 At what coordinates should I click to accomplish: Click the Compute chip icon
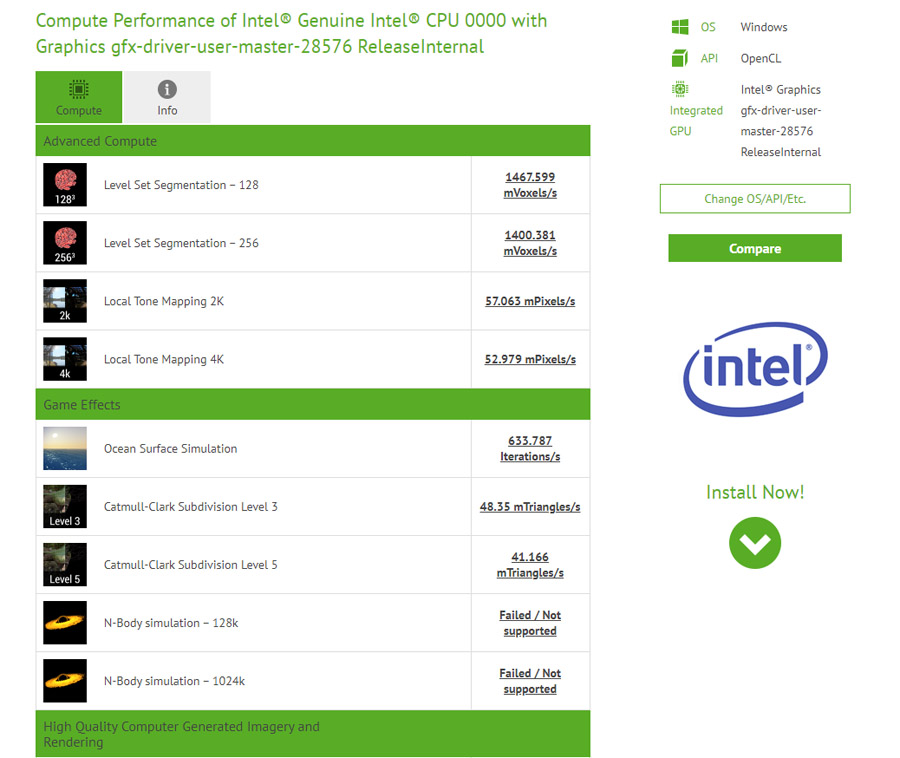coord(79,90)
